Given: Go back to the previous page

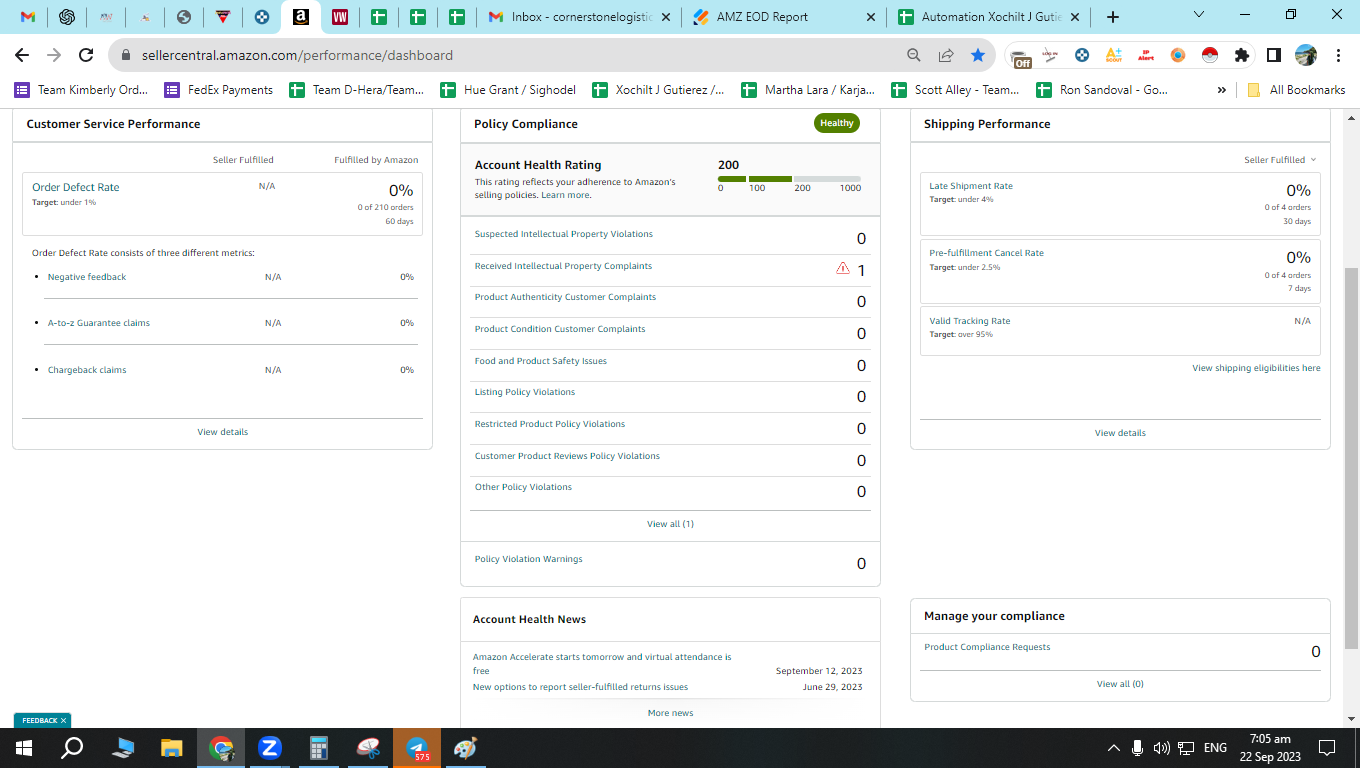Looking at the screenshot, I should [x=22, y=55].
